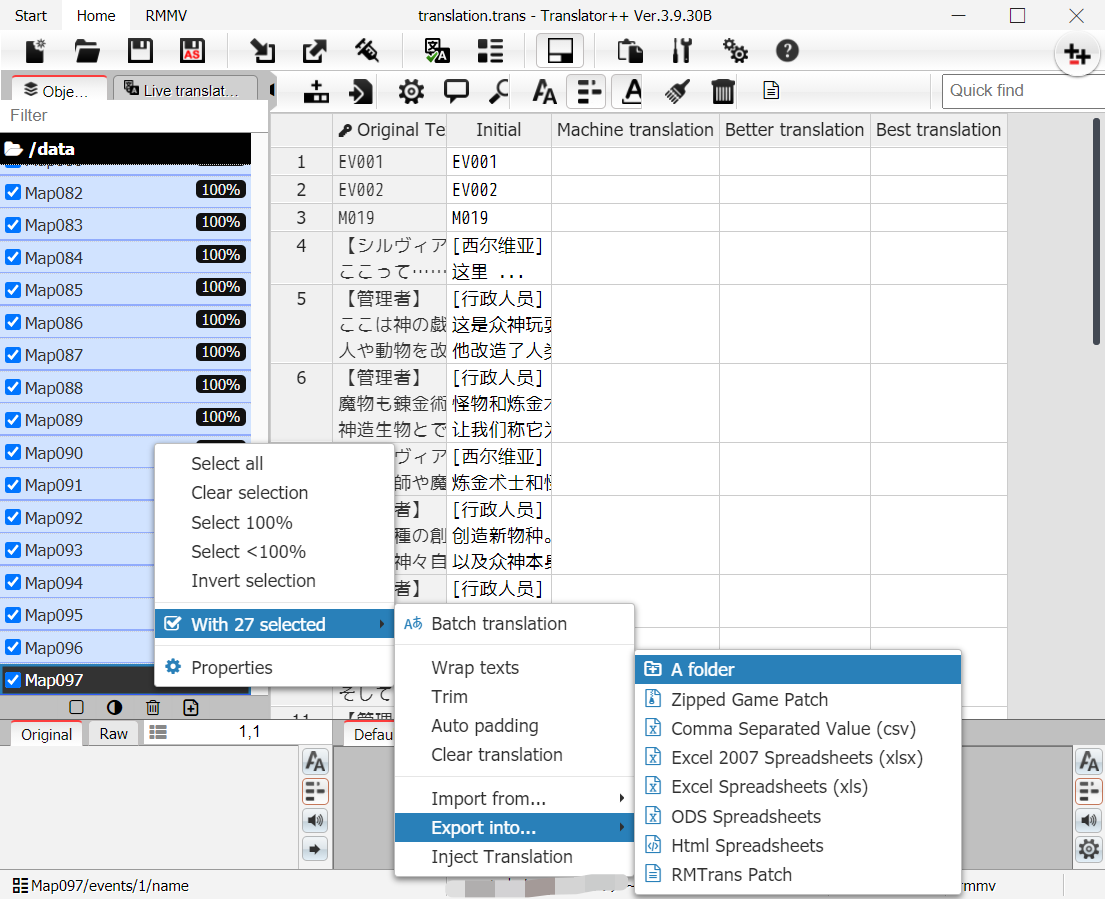Mute audio with the speaker button near bottom right
This screenshot has width=1105, height=899.
[x=1089, y=820]
